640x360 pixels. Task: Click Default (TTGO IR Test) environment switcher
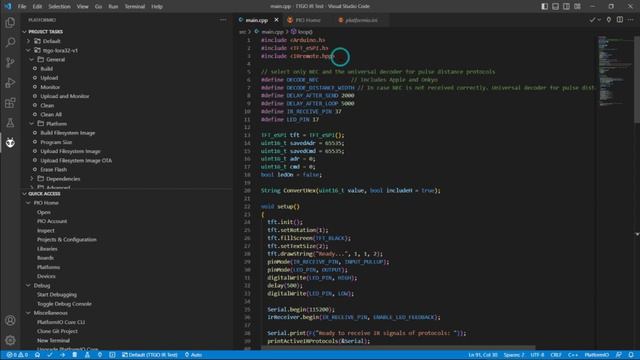pyautogui.click(x=149, y=355)
